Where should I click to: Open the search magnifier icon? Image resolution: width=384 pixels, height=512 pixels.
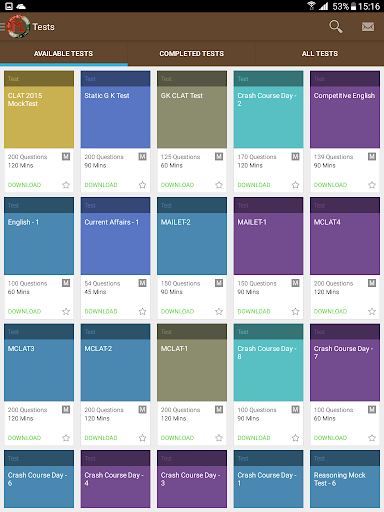point(336,27)
